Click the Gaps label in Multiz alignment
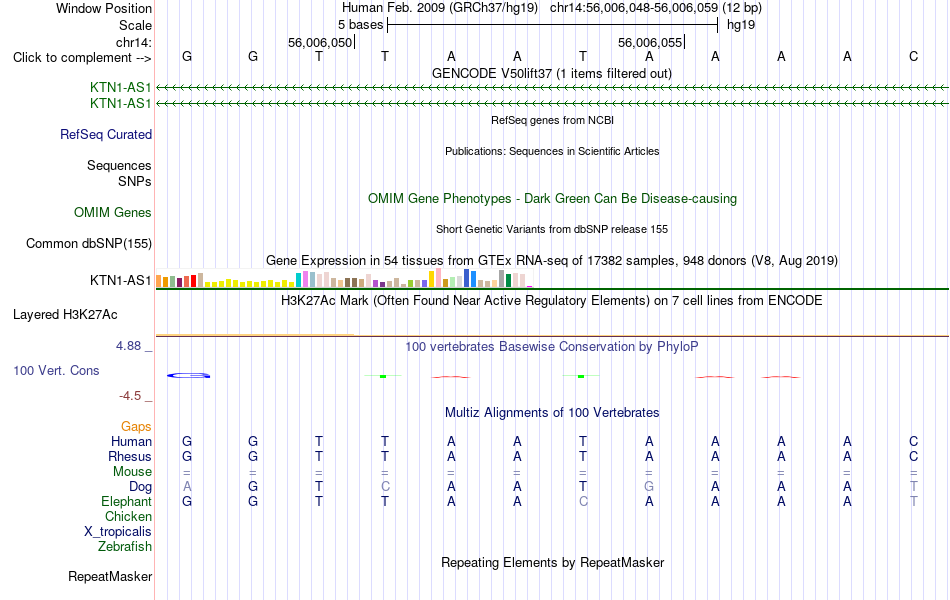Image resolution: width=950 pixels, height=600 pixels. (136, 427)
